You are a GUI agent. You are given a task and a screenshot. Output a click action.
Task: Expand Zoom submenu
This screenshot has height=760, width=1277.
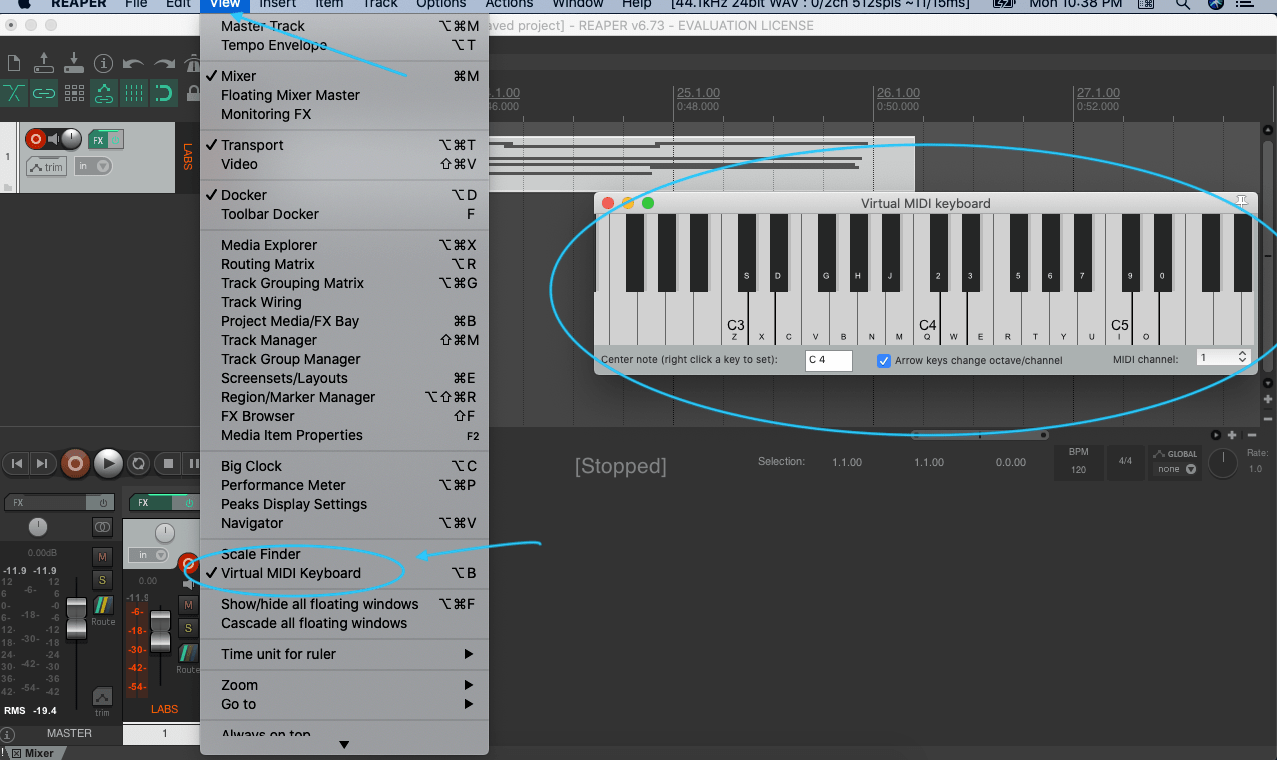click(344, 685)
